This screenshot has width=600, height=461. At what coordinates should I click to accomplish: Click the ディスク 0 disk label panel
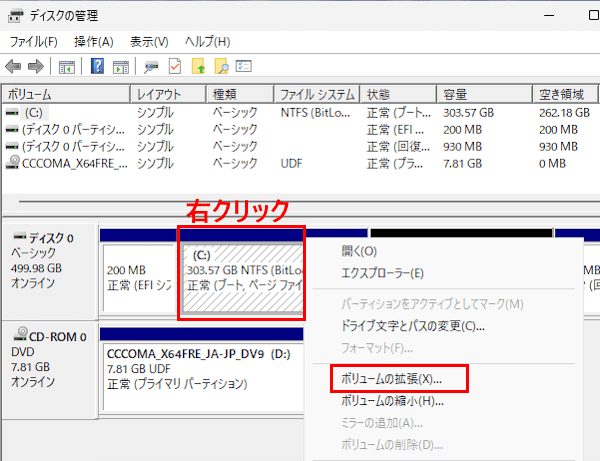click(49, 272)
